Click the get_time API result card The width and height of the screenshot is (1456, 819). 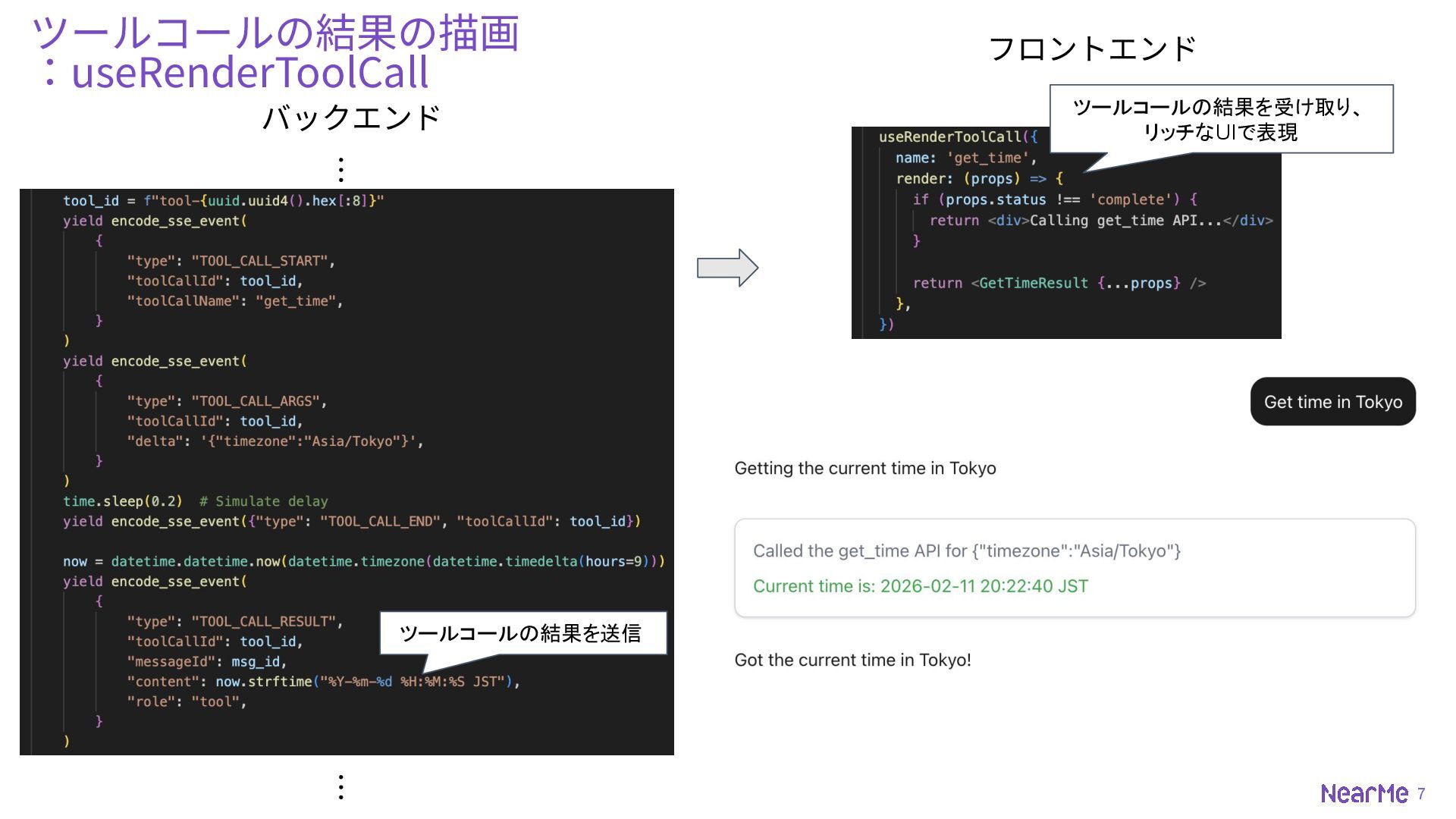click(x=1074, y=568)
